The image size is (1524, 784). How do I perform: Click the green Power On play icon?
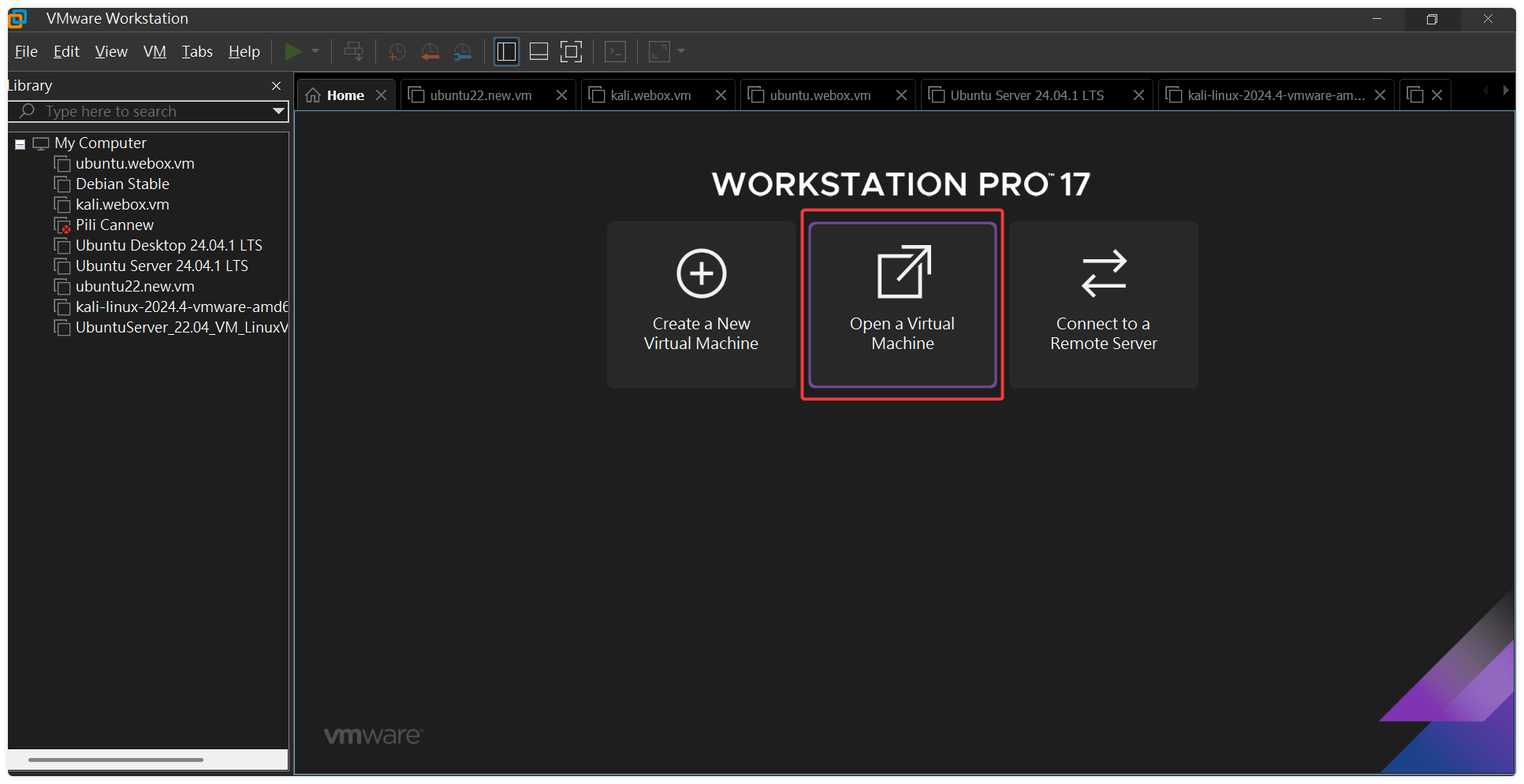point(293,52)
